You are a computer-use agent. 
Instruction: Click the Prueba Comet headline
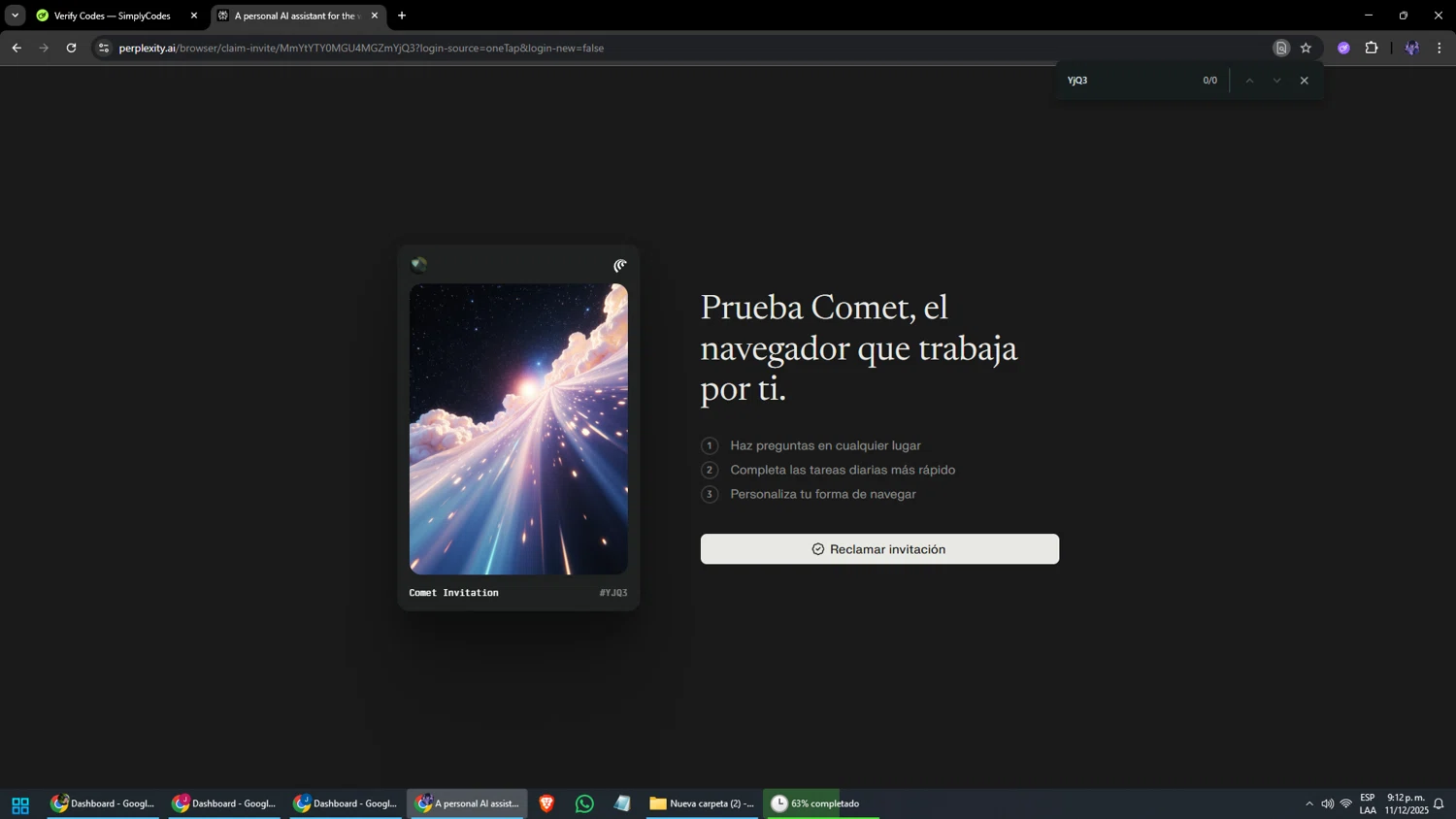[859, 347]
